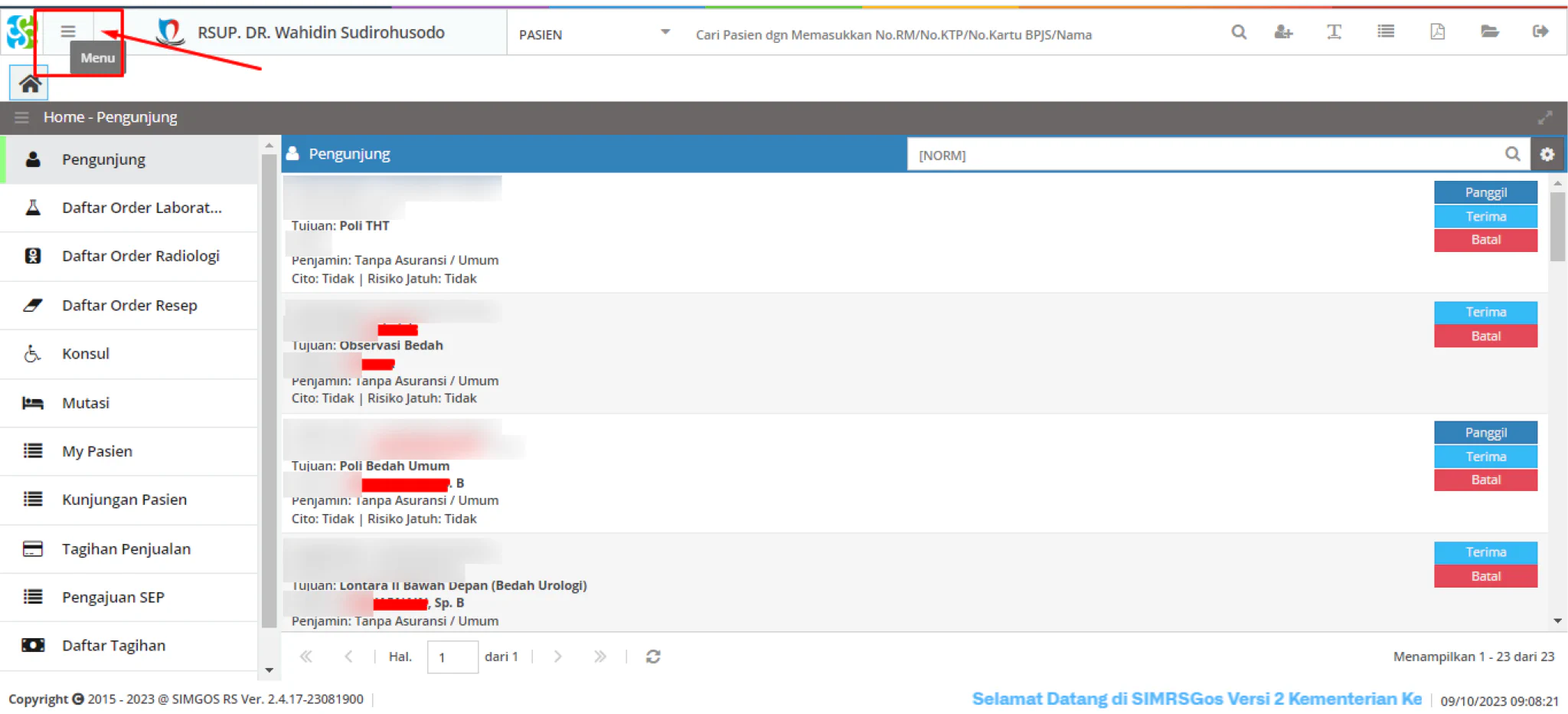Screen dimensions: 1568x714
Task: Click the Home tab icon
Action: click(x=29, y=84)
